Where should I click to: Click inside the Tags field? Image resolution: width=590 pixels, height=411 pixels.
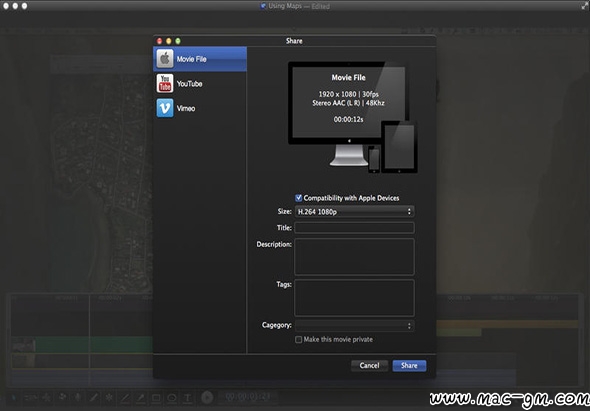[x=354, y=298]
